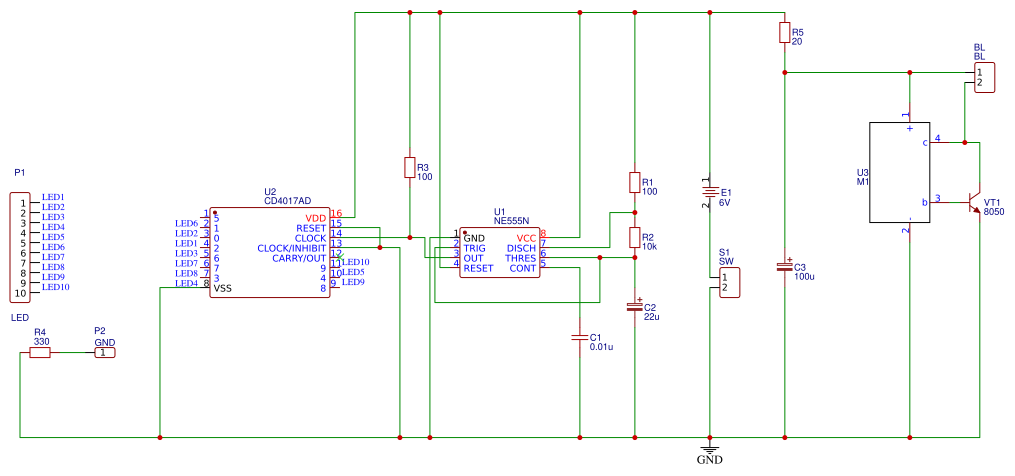The image size is (1015, 476).
Task: Click LED10 net label at U2 pin 11
Action: pyautogui.click(x=355, y=262)
